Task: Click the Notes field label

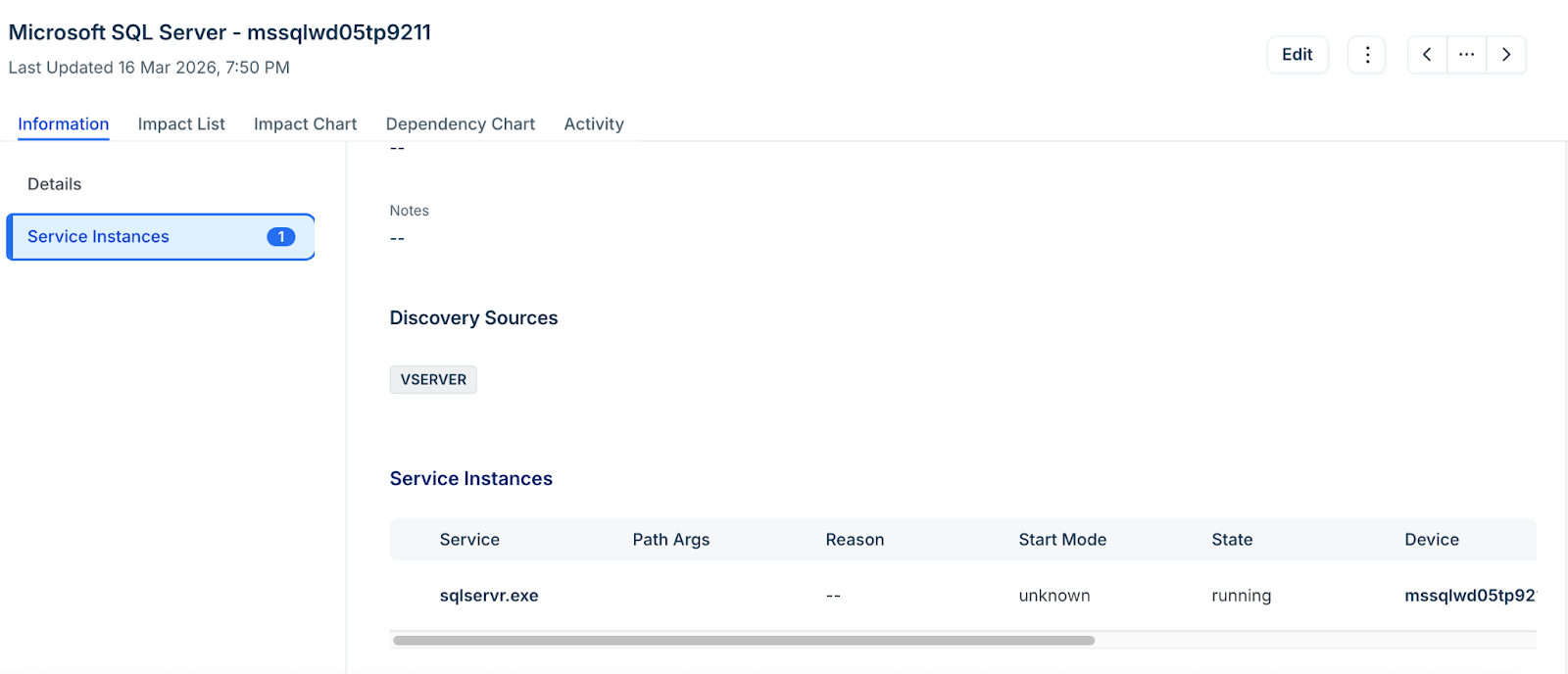Action: (x=410, y=211)
